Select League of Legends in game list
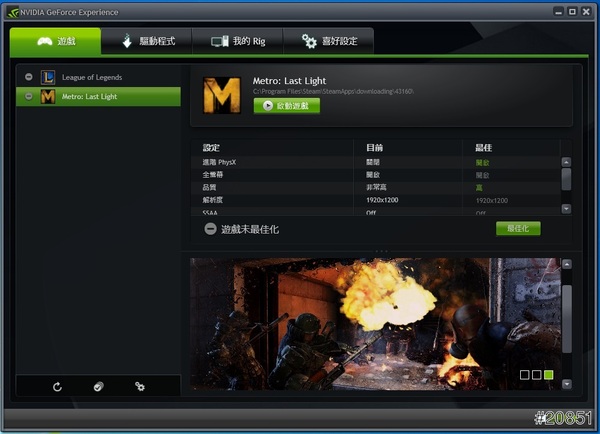 pos(98,77)
